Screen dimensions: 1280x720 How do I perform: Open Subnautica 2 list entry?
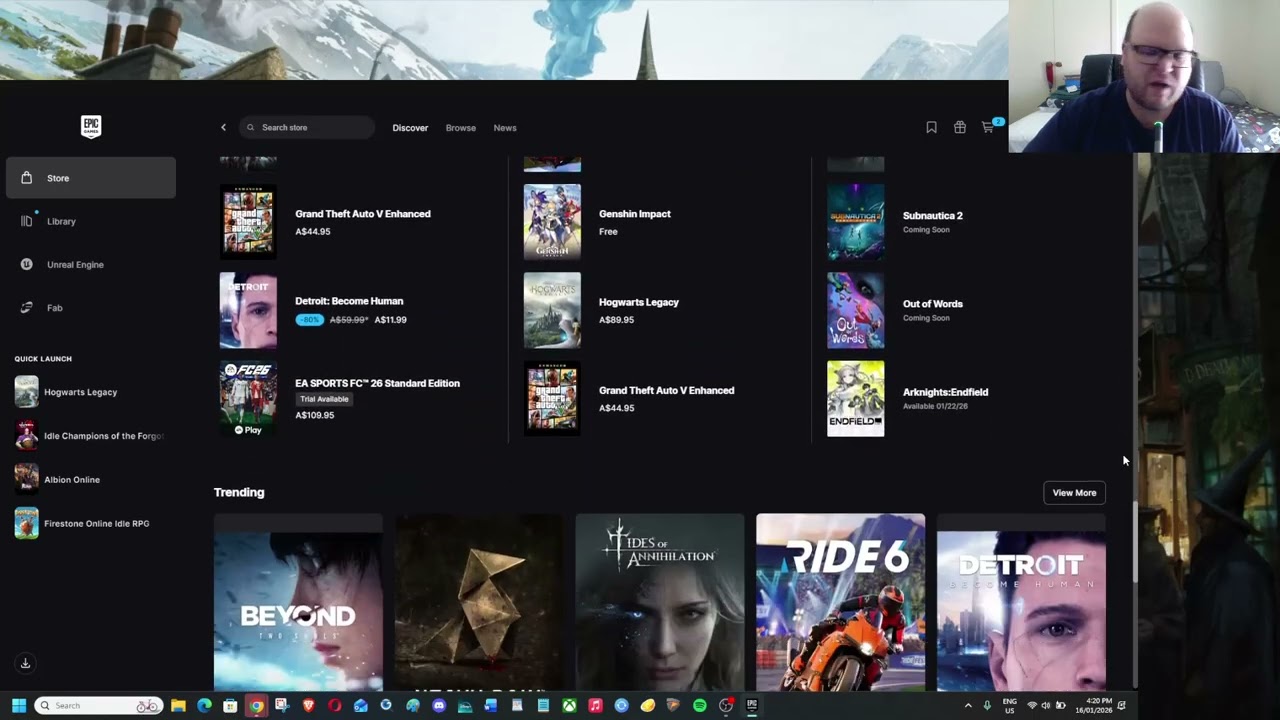pyautogui.click(x=965, y=222)
